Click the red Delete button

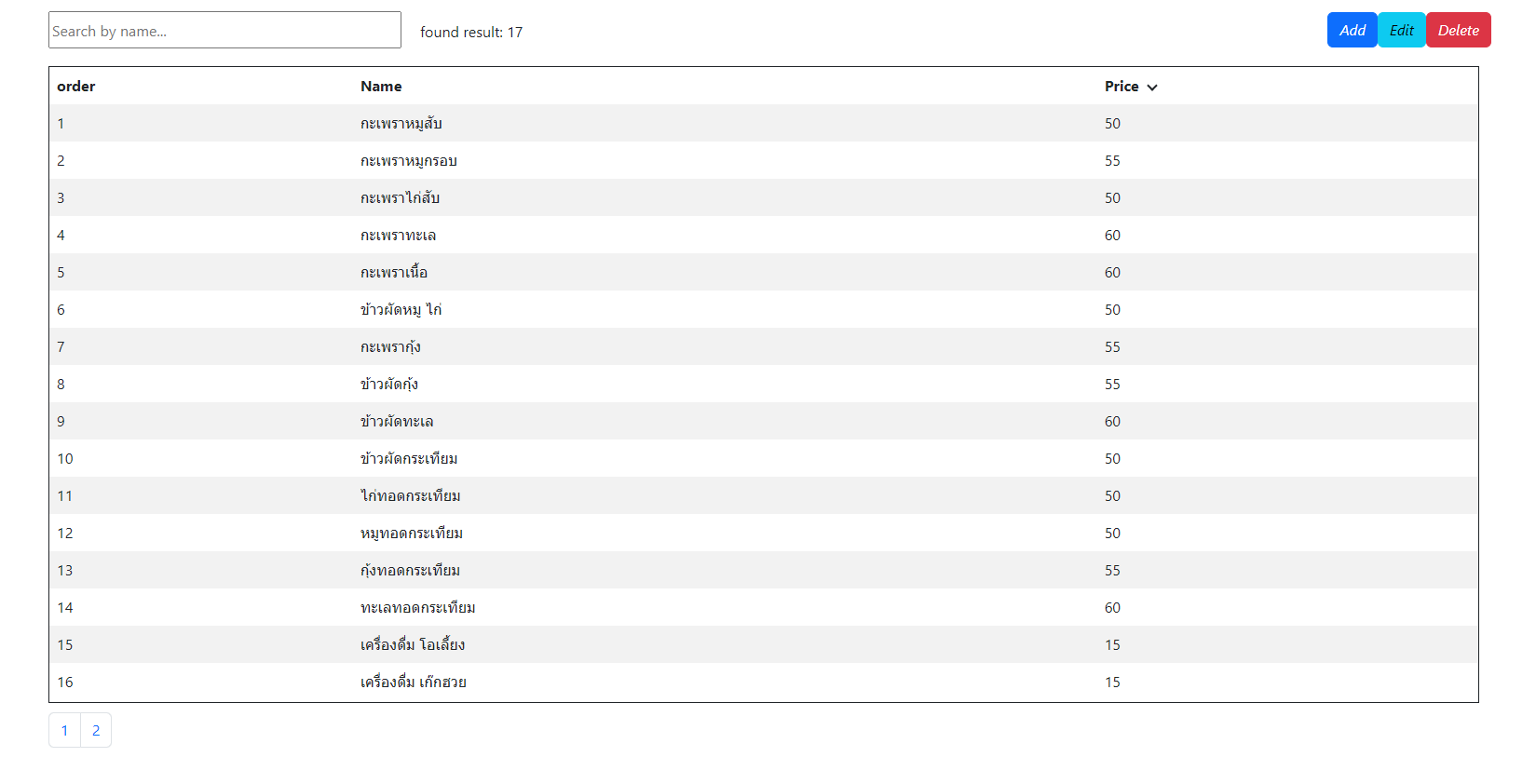coord(1458,30)
